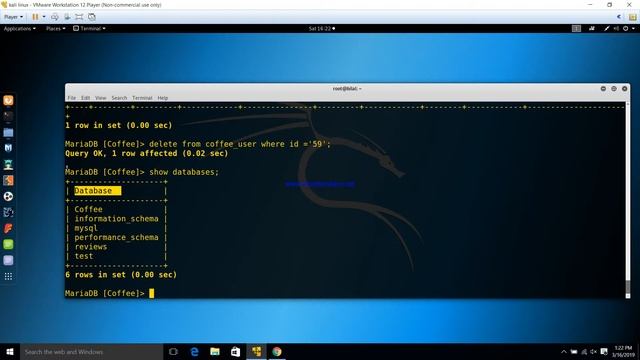Viewport: 640px width, 360px height.
Task: Show all applications grid in Kali dock
Action: 8,276
